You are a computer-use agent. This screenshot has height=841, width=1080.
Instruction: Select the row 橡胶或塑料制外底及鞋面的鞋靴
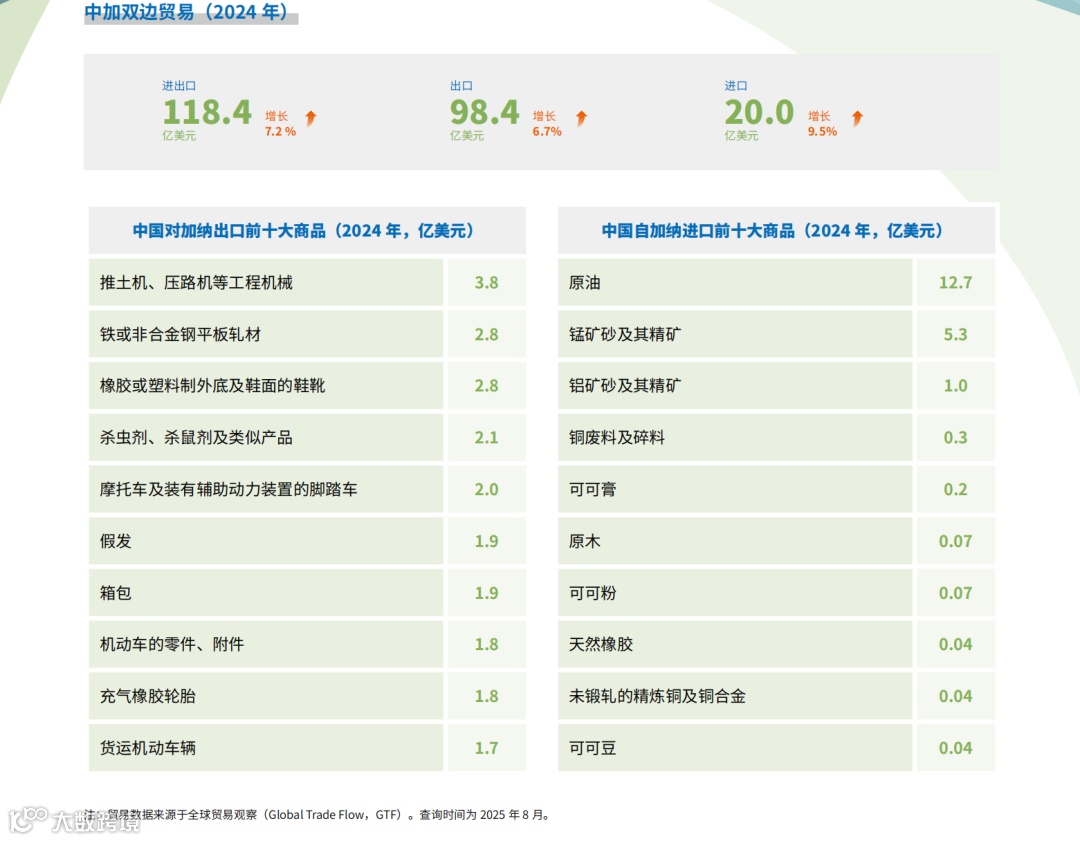pos(266,386)
